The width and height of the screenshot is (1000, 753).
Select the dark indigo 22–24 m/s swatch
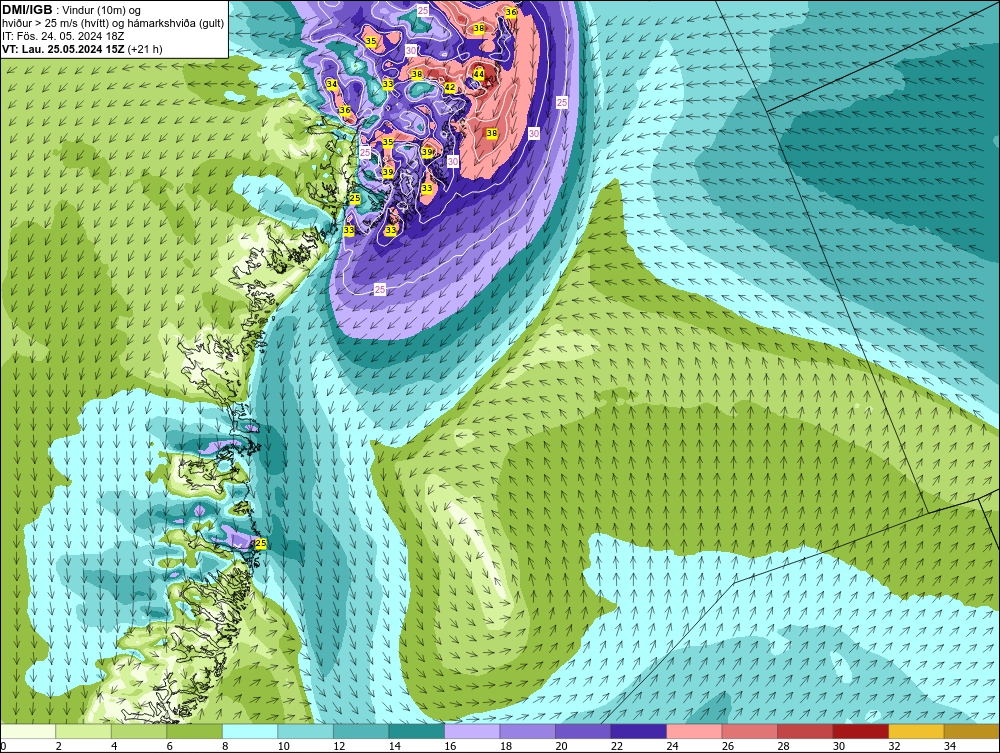click(x=638, y=731)
